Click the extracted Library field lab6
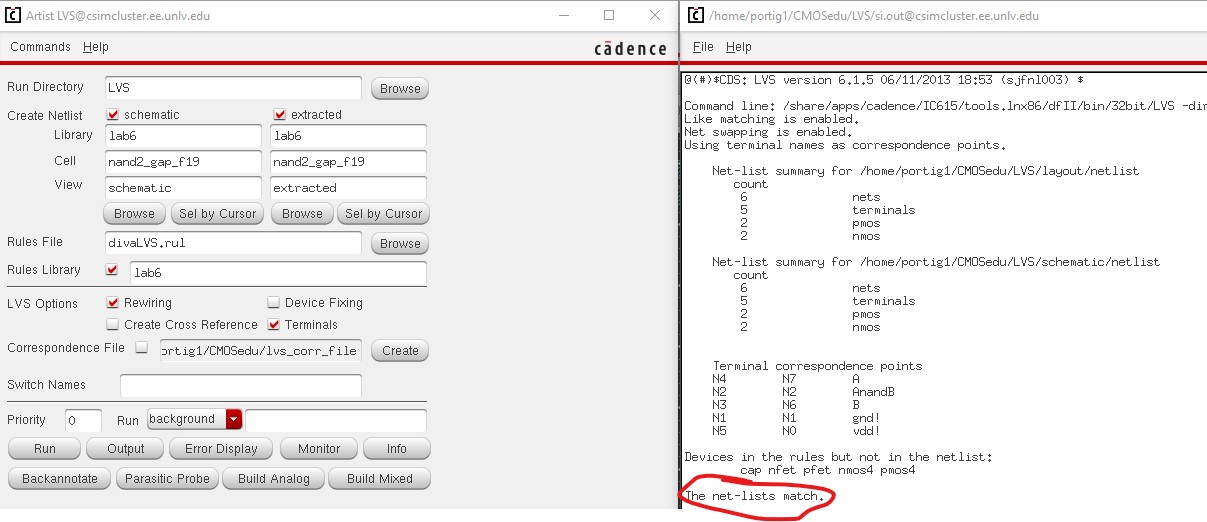 click(x=348, y=135)
